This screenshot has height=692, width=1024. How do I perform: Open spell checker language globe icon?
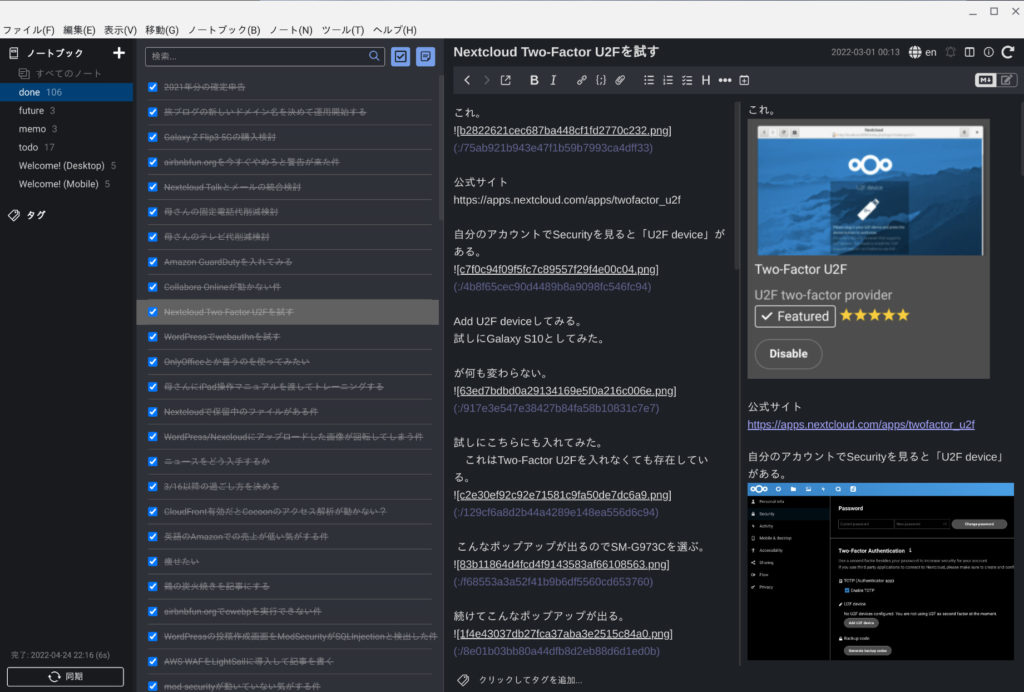pyautogui.click(x=915, y=52)
